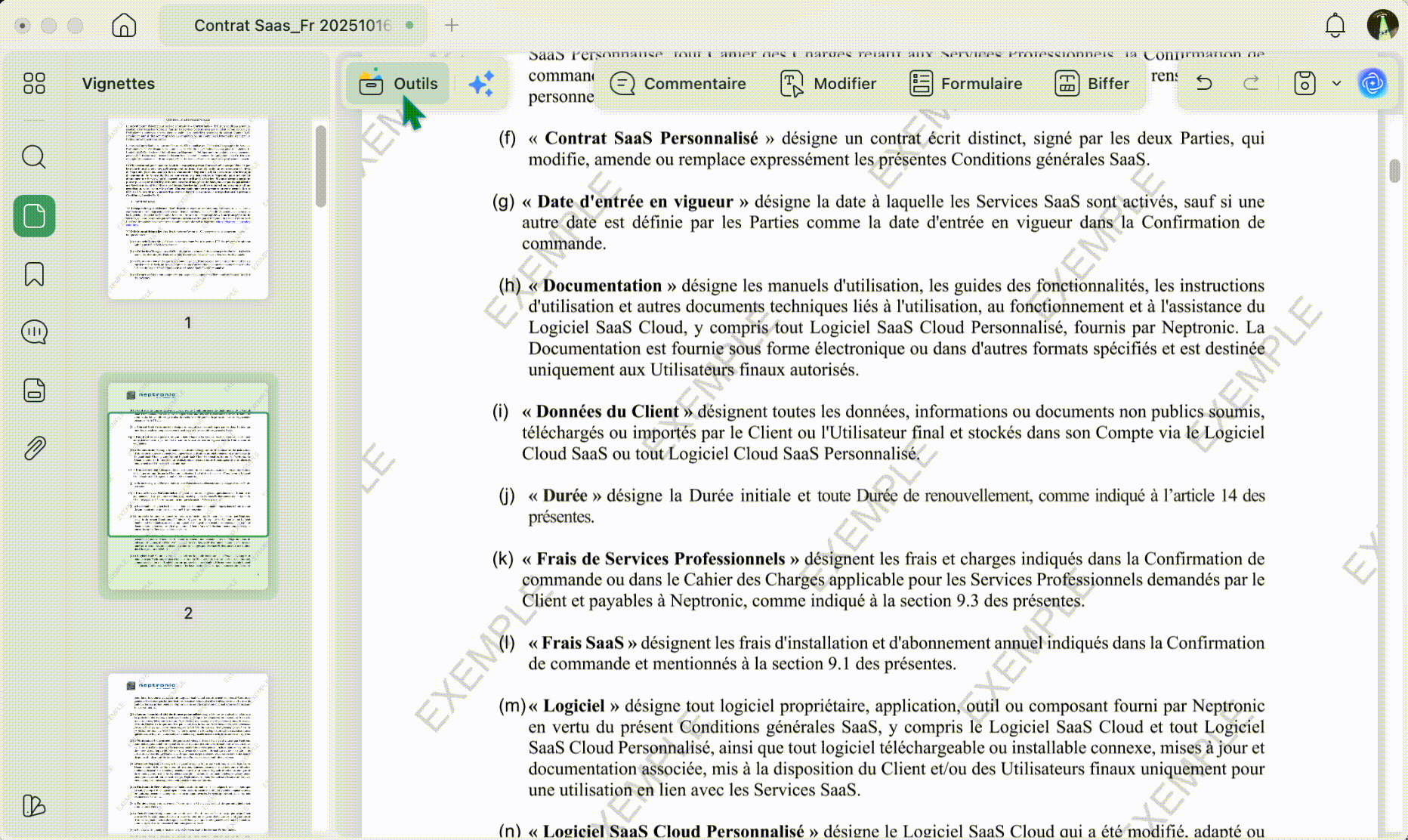Click the bold term "Frais de Services Professionnels"
1408x840 pixels.
(661, 559)
